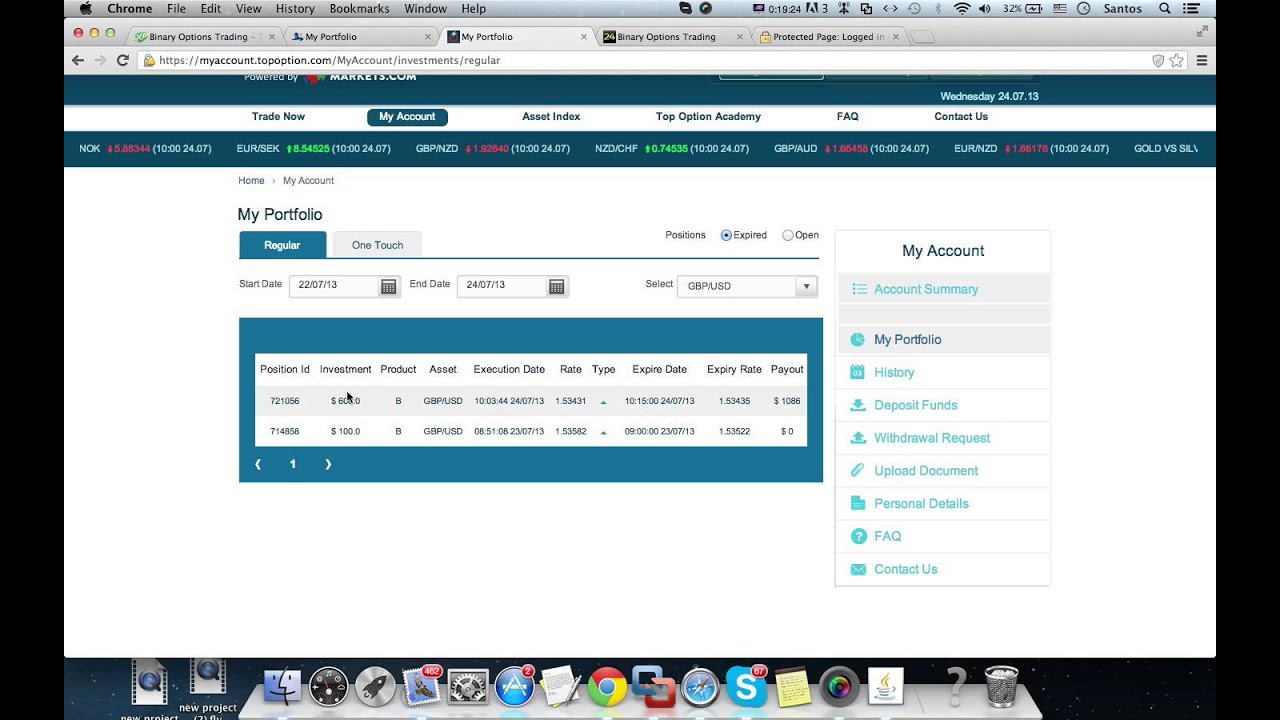Image resolution: width=1280 pixels, height=720 pixels.
Task: Click position ID 714858 in the table
Action: point(284,432)
